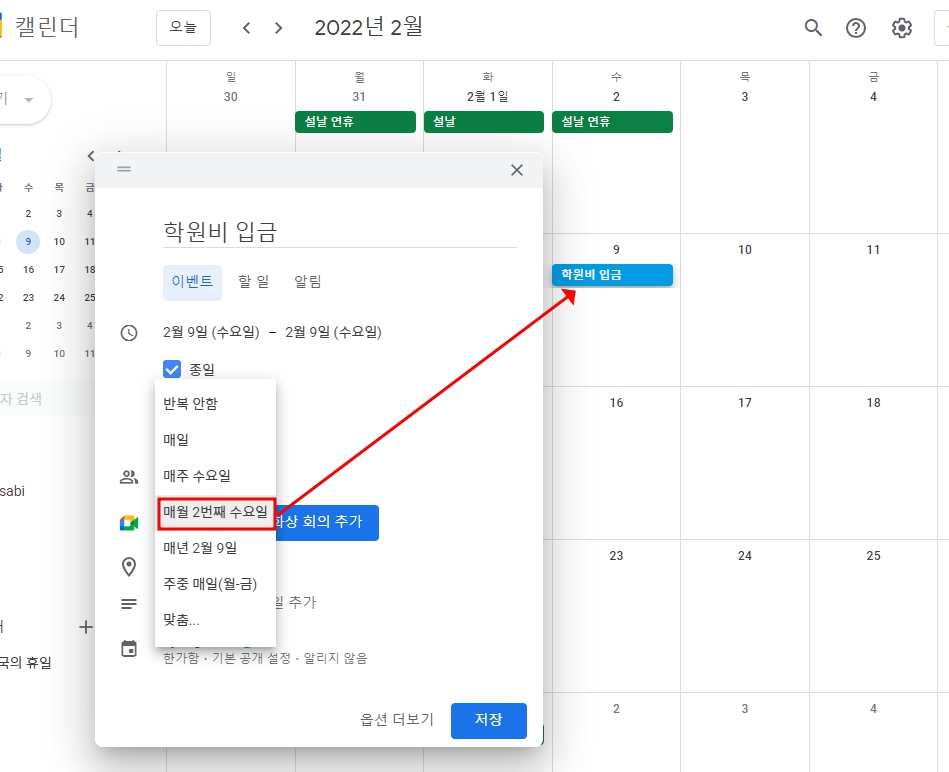Image resolution: width=949 pixels, height=772 pixels.
Task: Click the location pin icon
Action: [129, 567]
